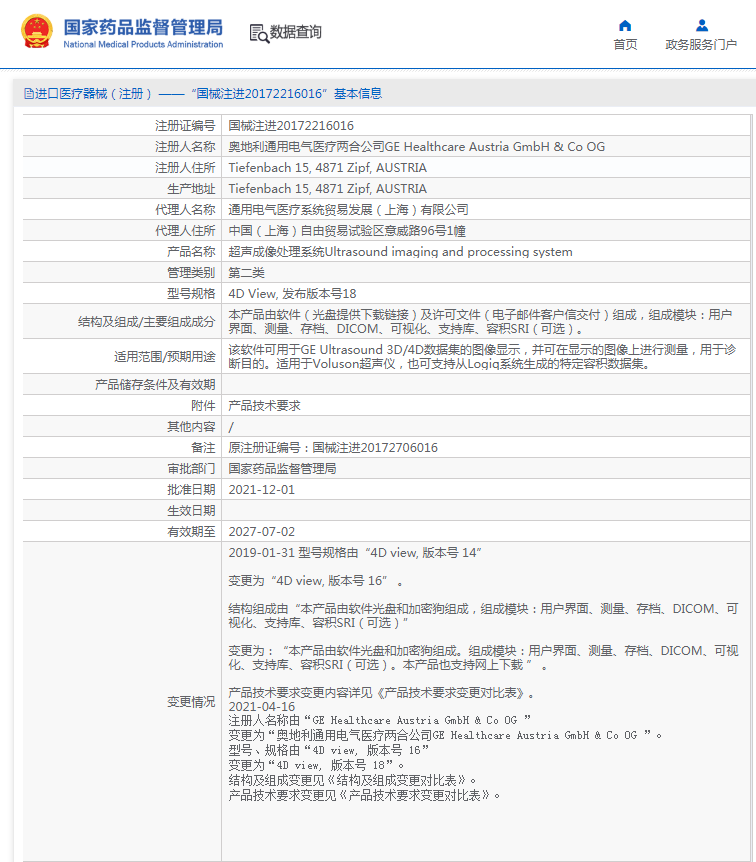Click the 结构及组成 description text
The height and width of the screenshot is (862, 756).
click(480, 322)
